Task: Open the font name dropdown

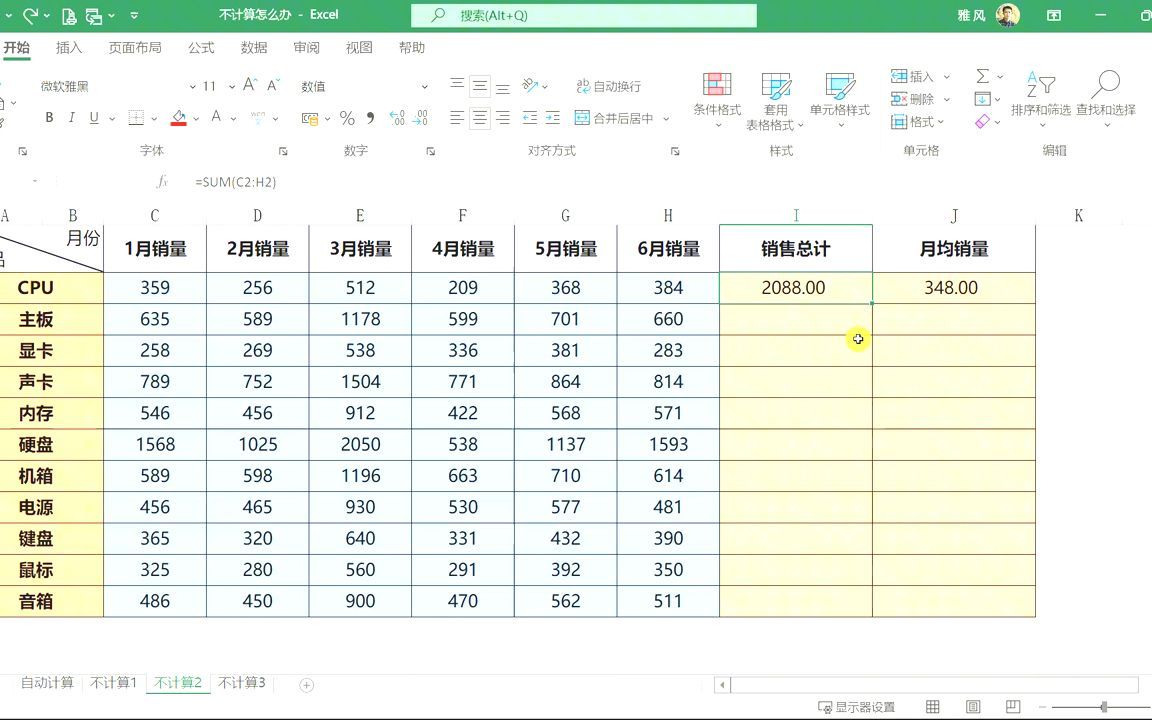Action: (192, 86)
